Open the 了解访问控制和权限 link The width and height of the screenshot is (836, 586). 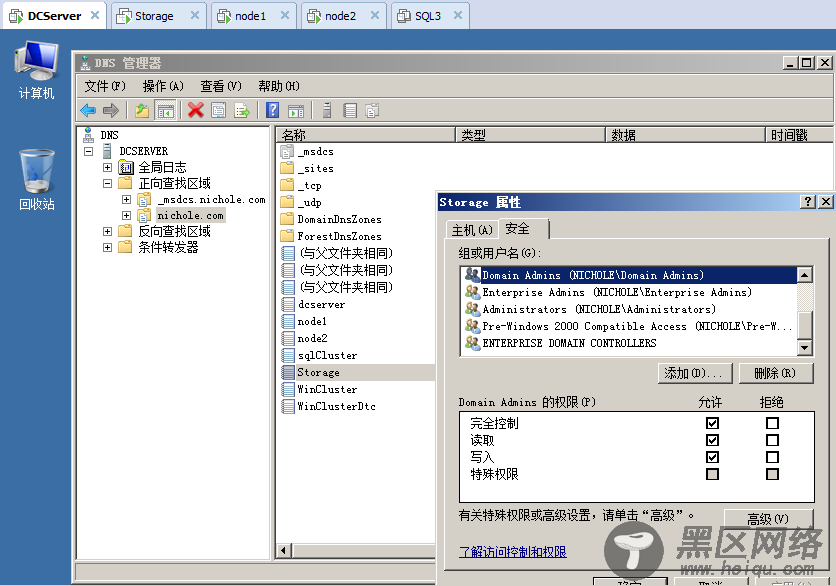tap(513, 552)
